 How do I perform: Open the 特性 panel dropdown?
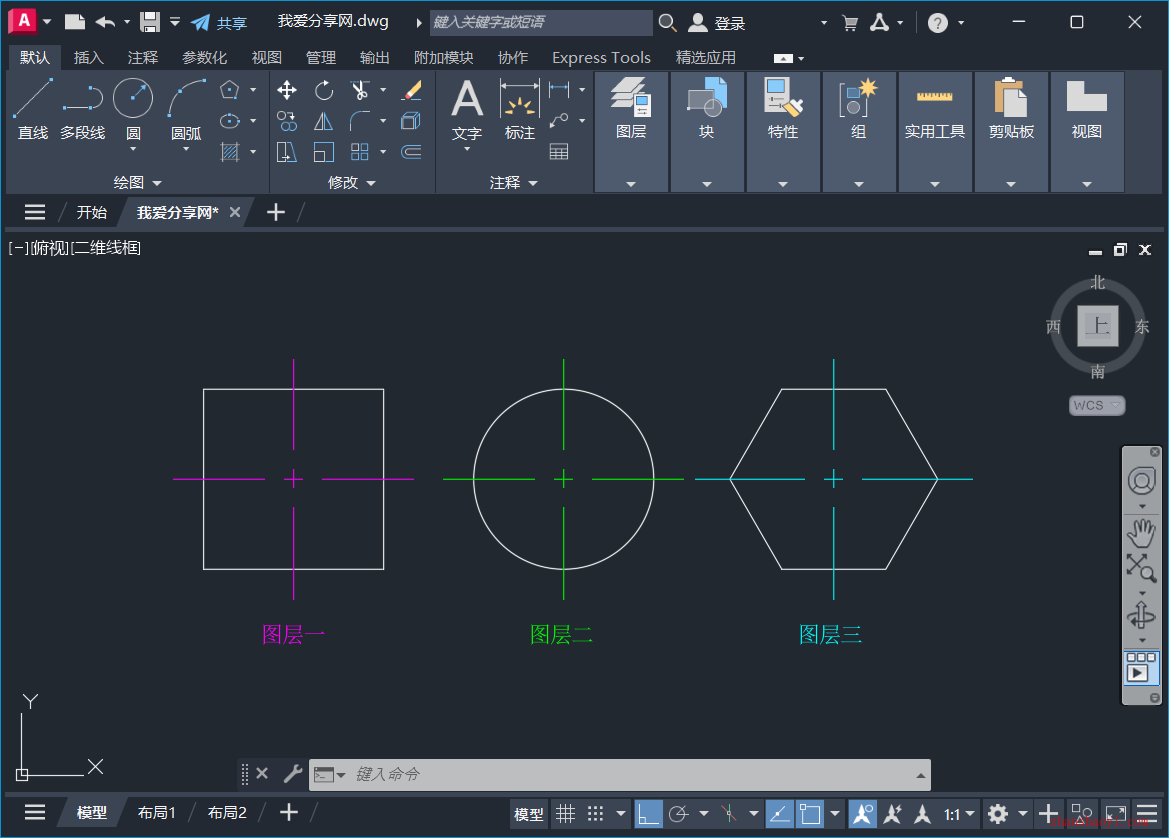click(x=783, y=184)
